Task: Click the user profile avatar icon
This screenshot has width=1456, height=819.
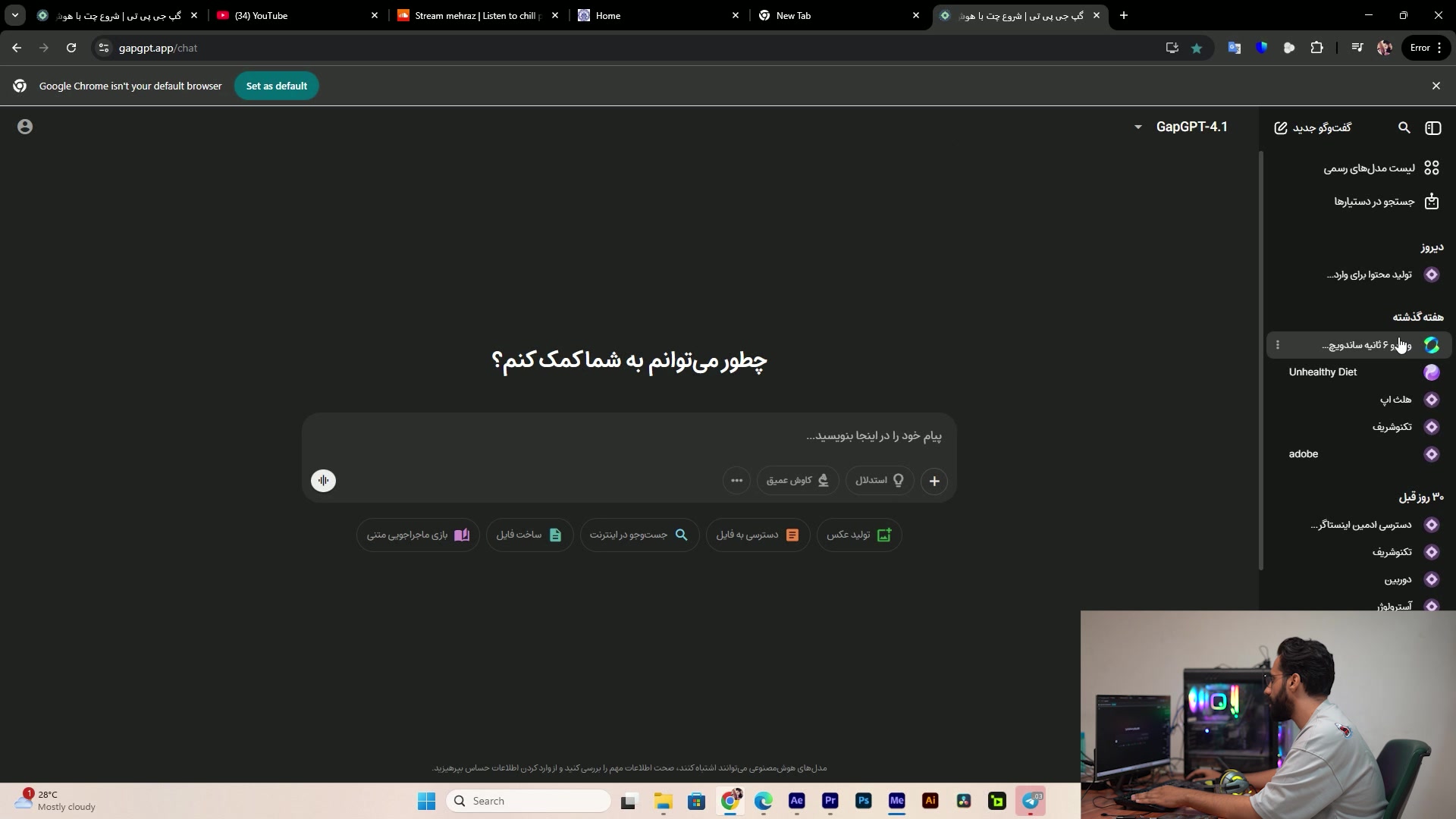Action: 25,127
